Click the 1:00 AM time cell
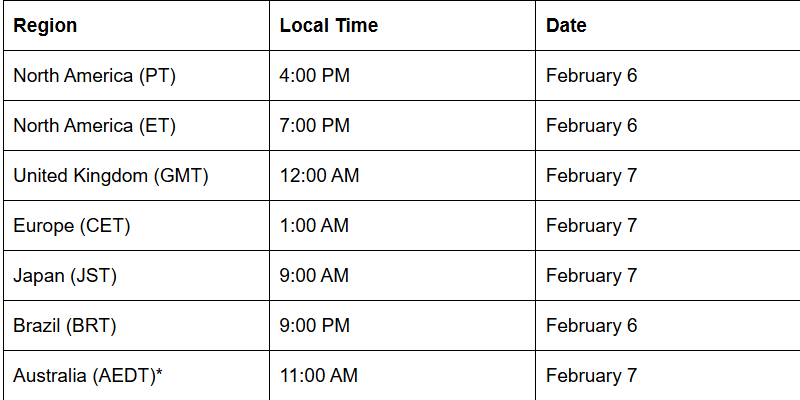This screenshot has width=800, height=400. [314, 226]
